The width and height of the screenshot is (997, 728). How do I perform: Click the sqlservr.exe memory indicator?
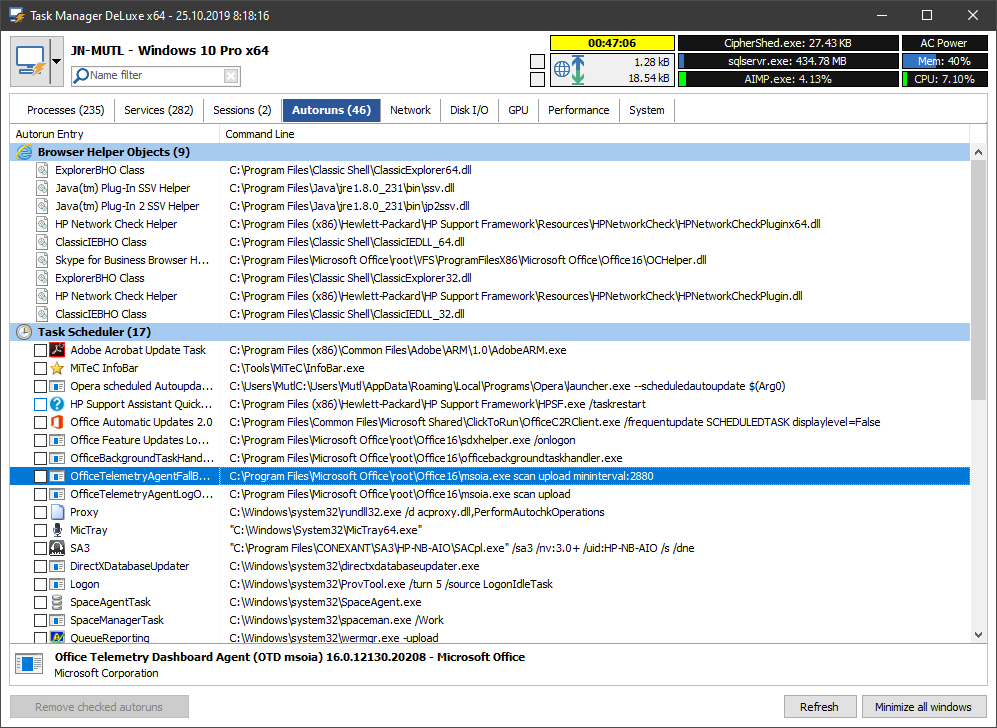coord(788,61)
